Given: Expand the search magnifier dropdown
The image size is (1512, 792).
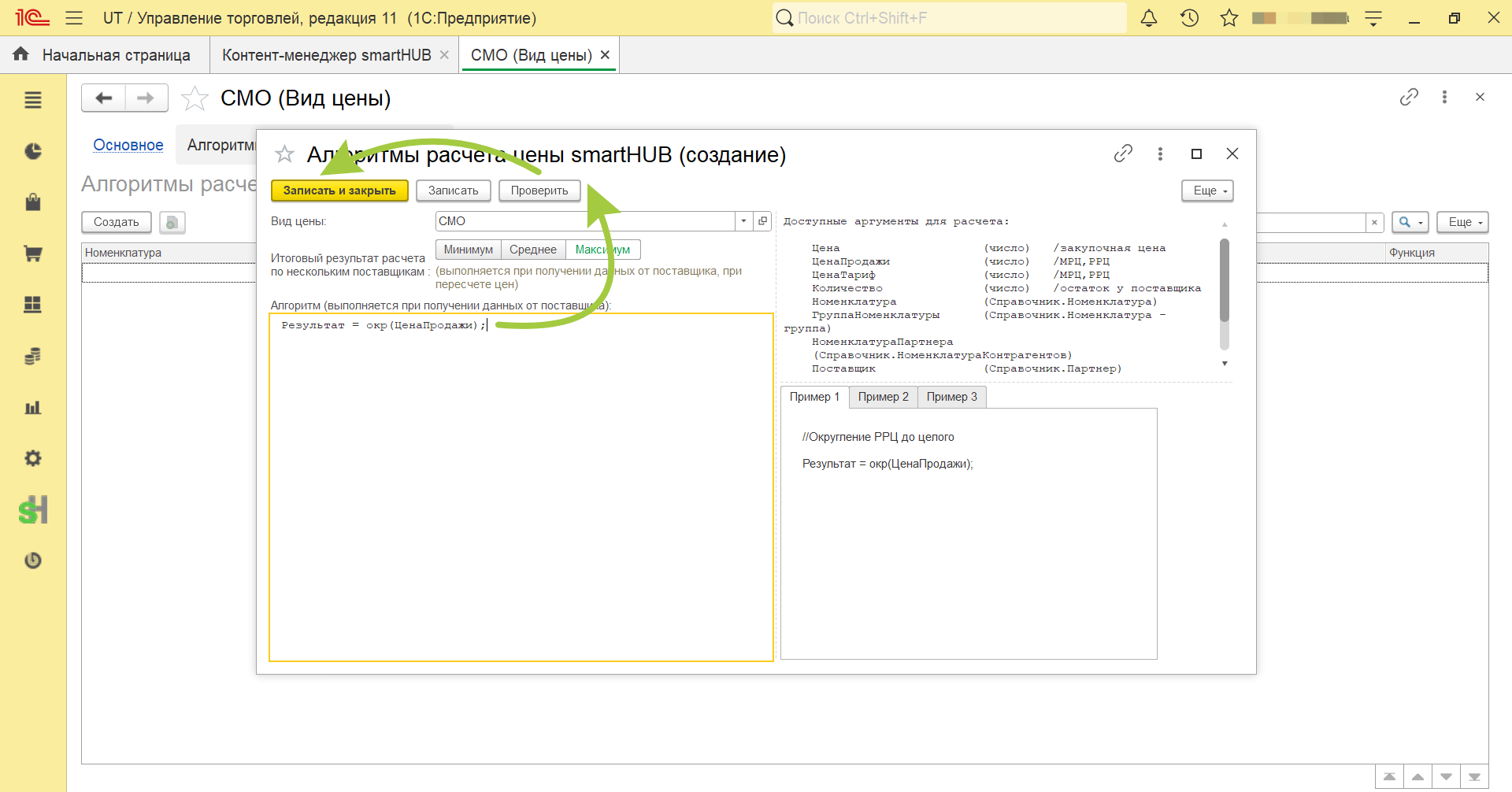Looking at the screenshot, I should click(1410, 222).
